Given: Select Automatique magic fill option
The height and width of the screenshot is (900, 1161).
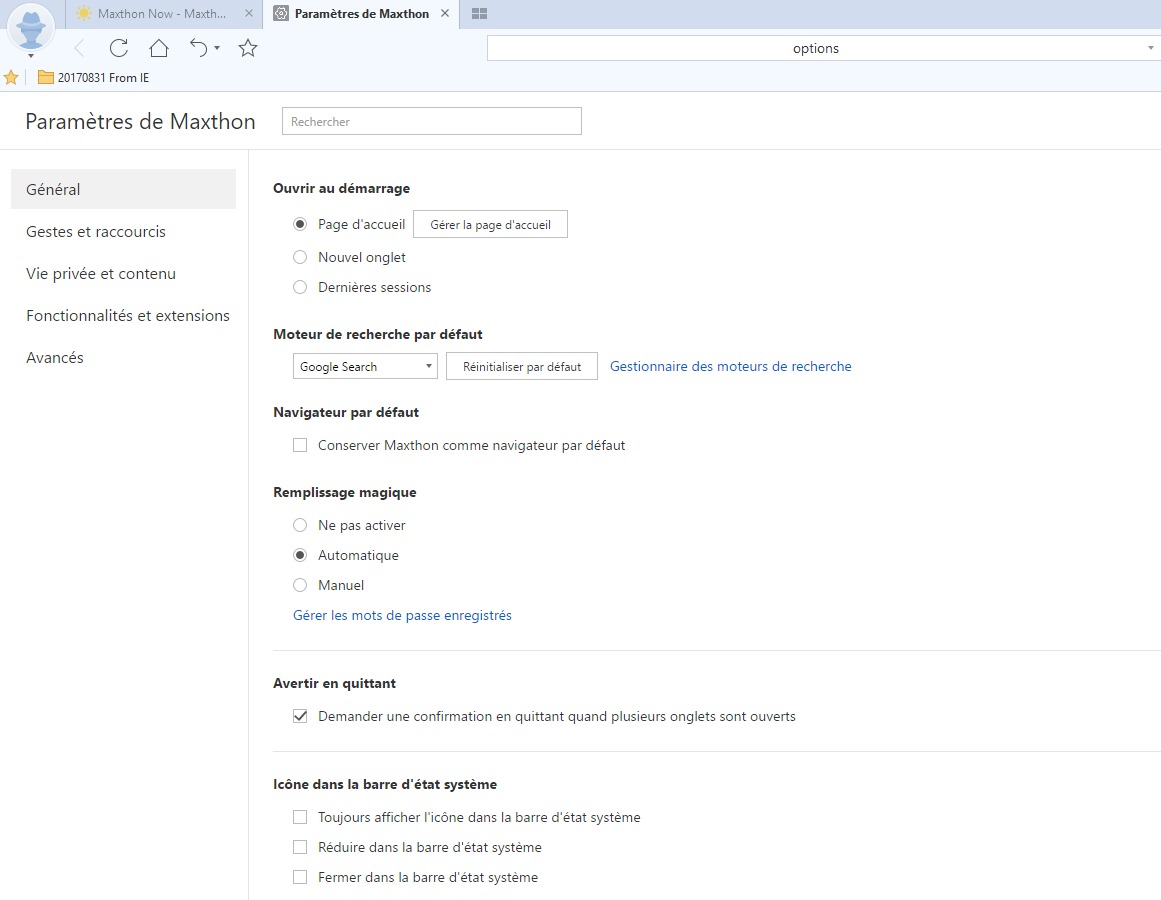Looking at the screenshot, I should coord(300,555).
